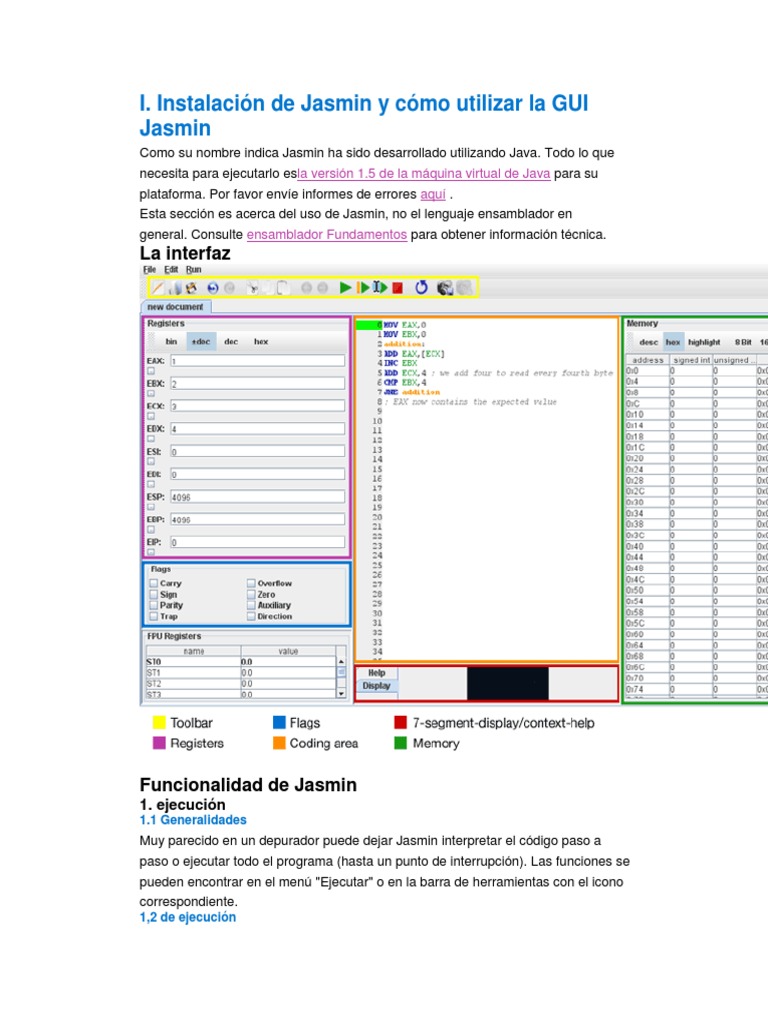The height and width of the screenshot is (1024, 768).
Task: Click the save icon in the Jasmin toolbar
Action: (191, 287)
